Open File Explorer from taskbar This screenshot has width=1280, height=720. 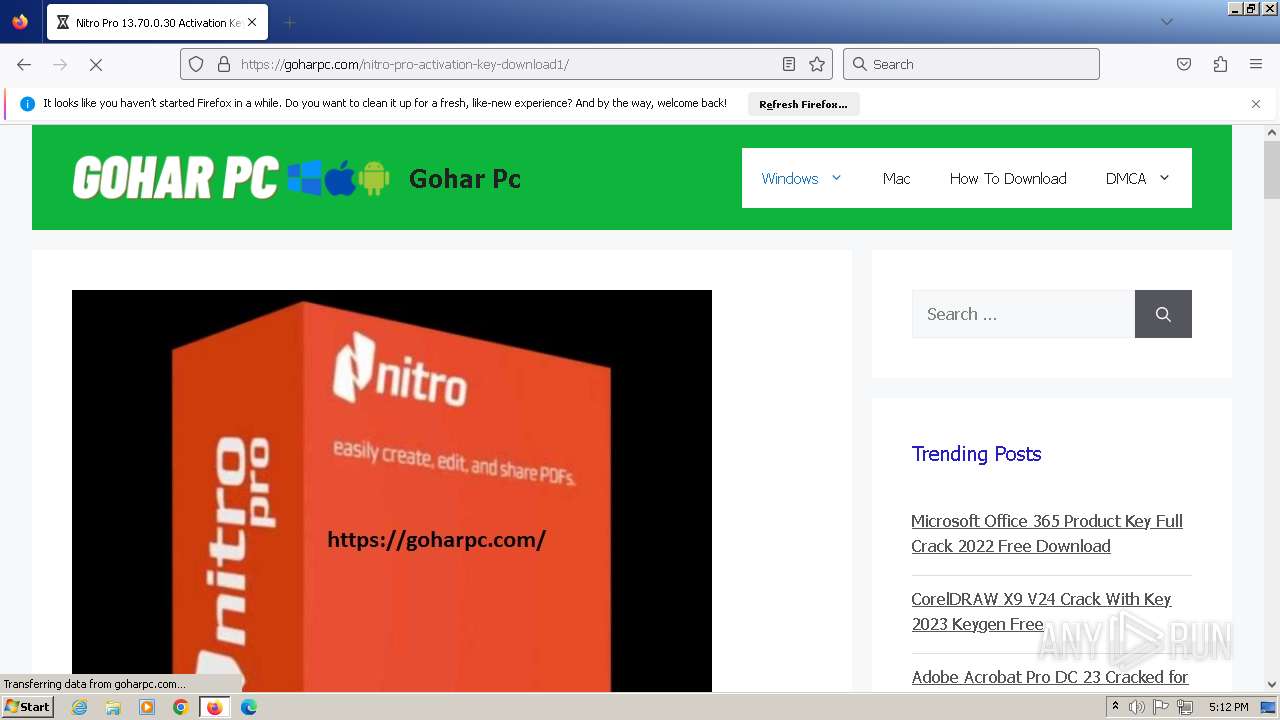click(113, 707)
